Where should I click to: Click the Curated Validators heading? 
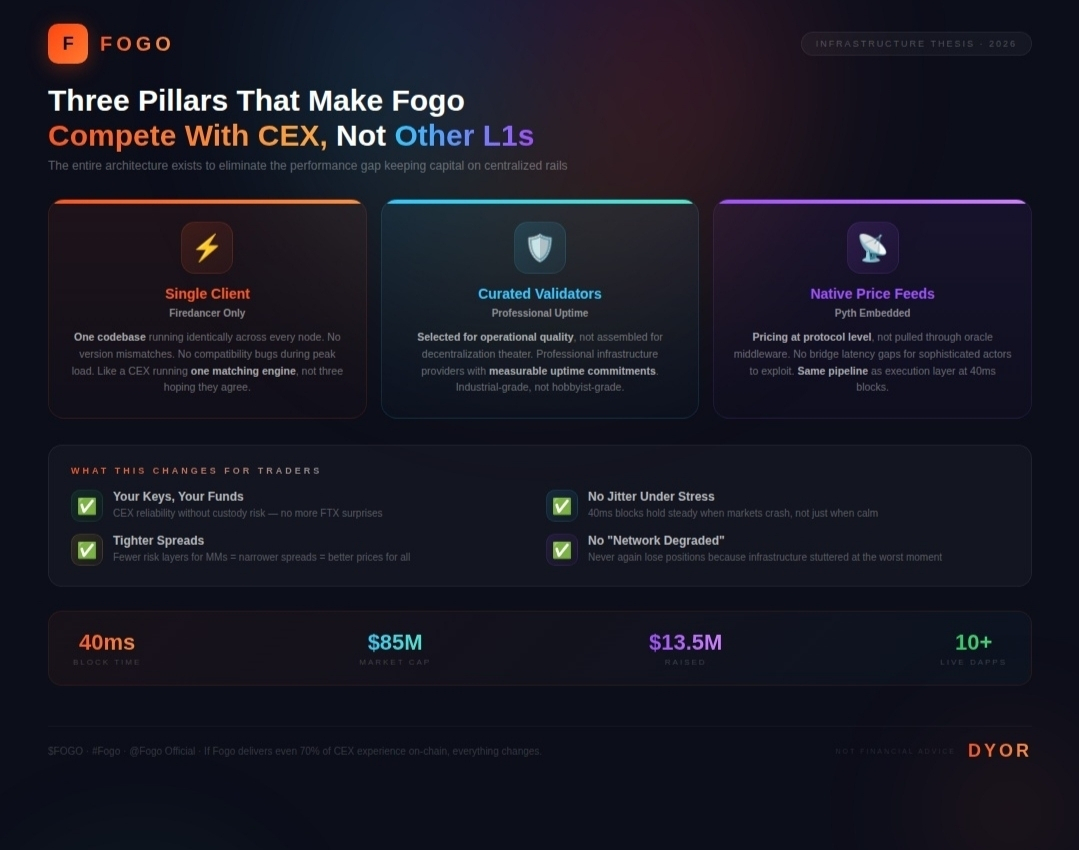click(540, 294)
